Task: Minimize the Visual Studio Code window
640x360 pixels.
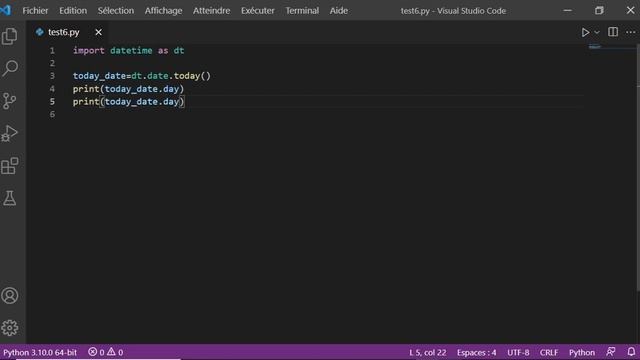Action: tap(567, 10)
